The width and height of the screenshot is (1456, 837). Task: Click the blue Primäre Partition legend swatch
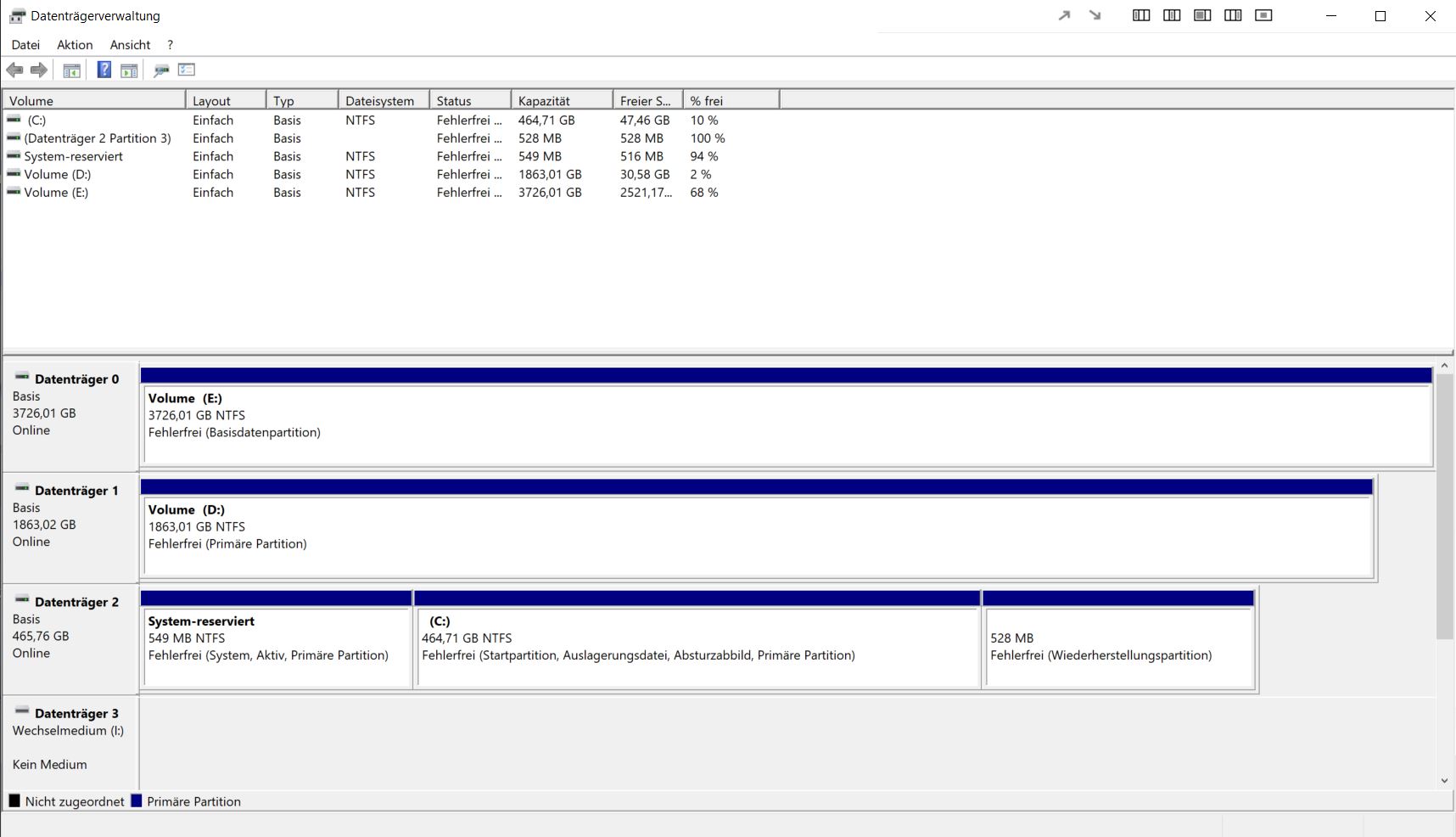click(136, 800)
